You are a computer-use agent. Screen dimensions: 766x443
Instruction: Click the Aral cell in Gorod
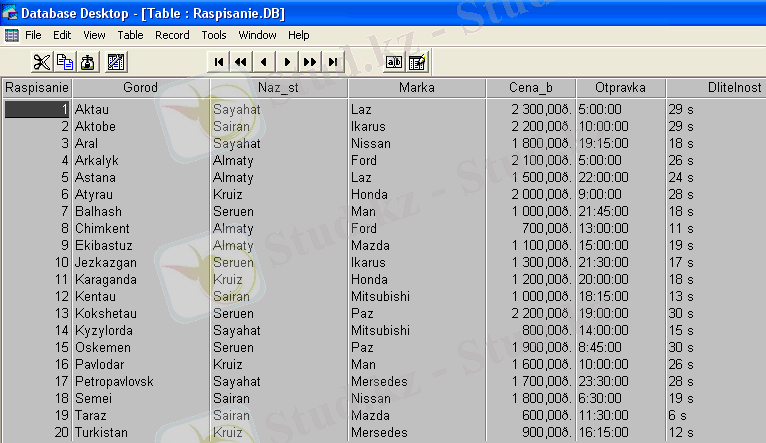click(141, 144)
